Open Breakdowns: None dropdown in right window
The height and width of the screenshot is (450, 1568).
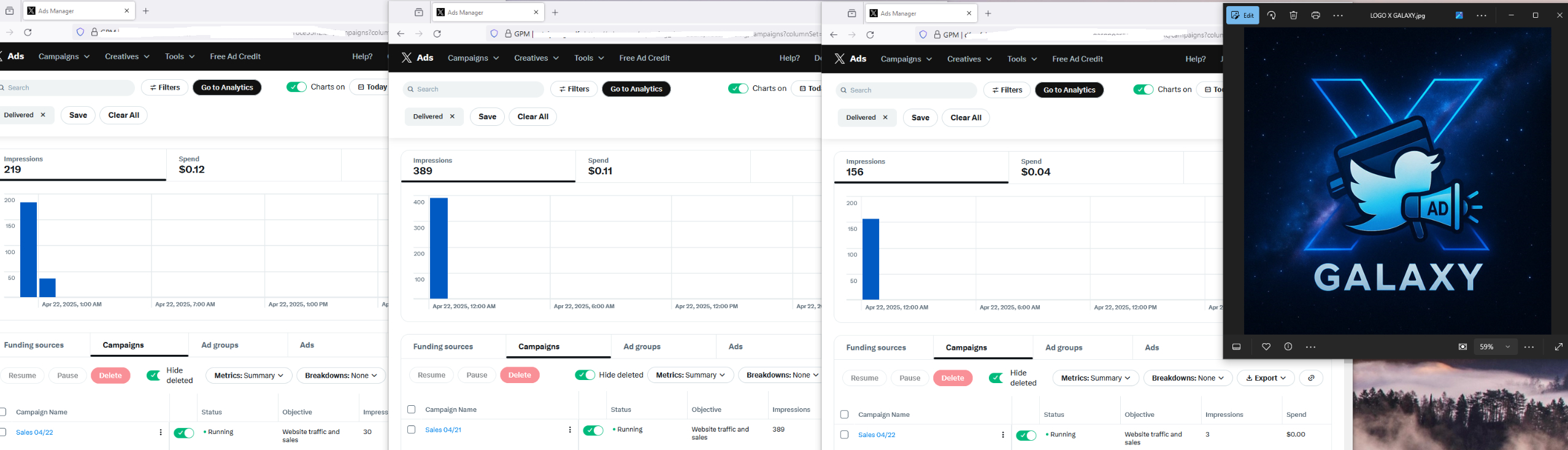[x=1188, y=378]
